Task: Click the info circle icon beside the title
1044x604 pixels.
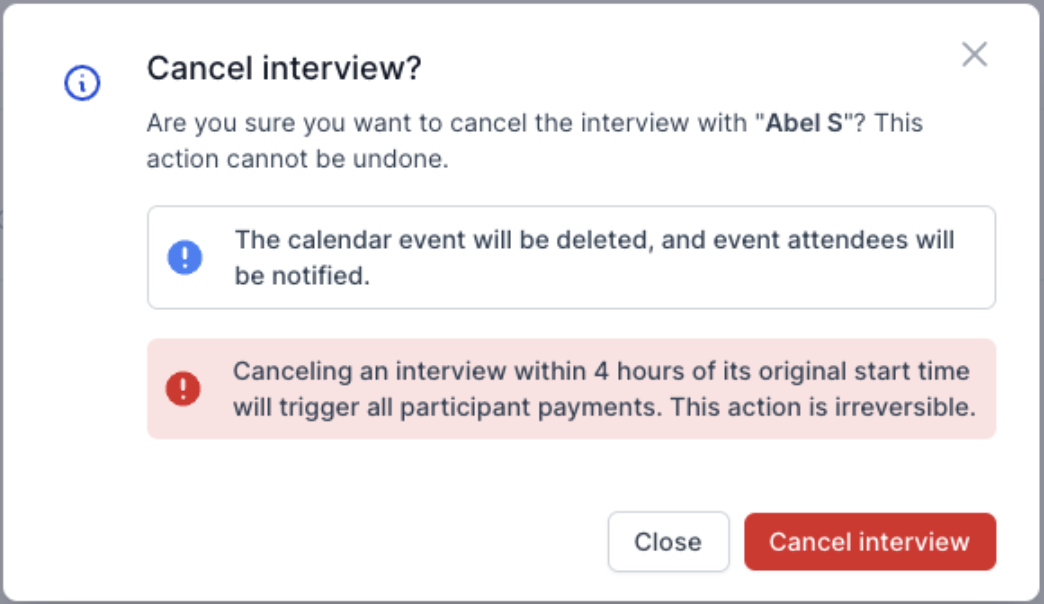Action: pyautogui.click(x=82, y=84)
